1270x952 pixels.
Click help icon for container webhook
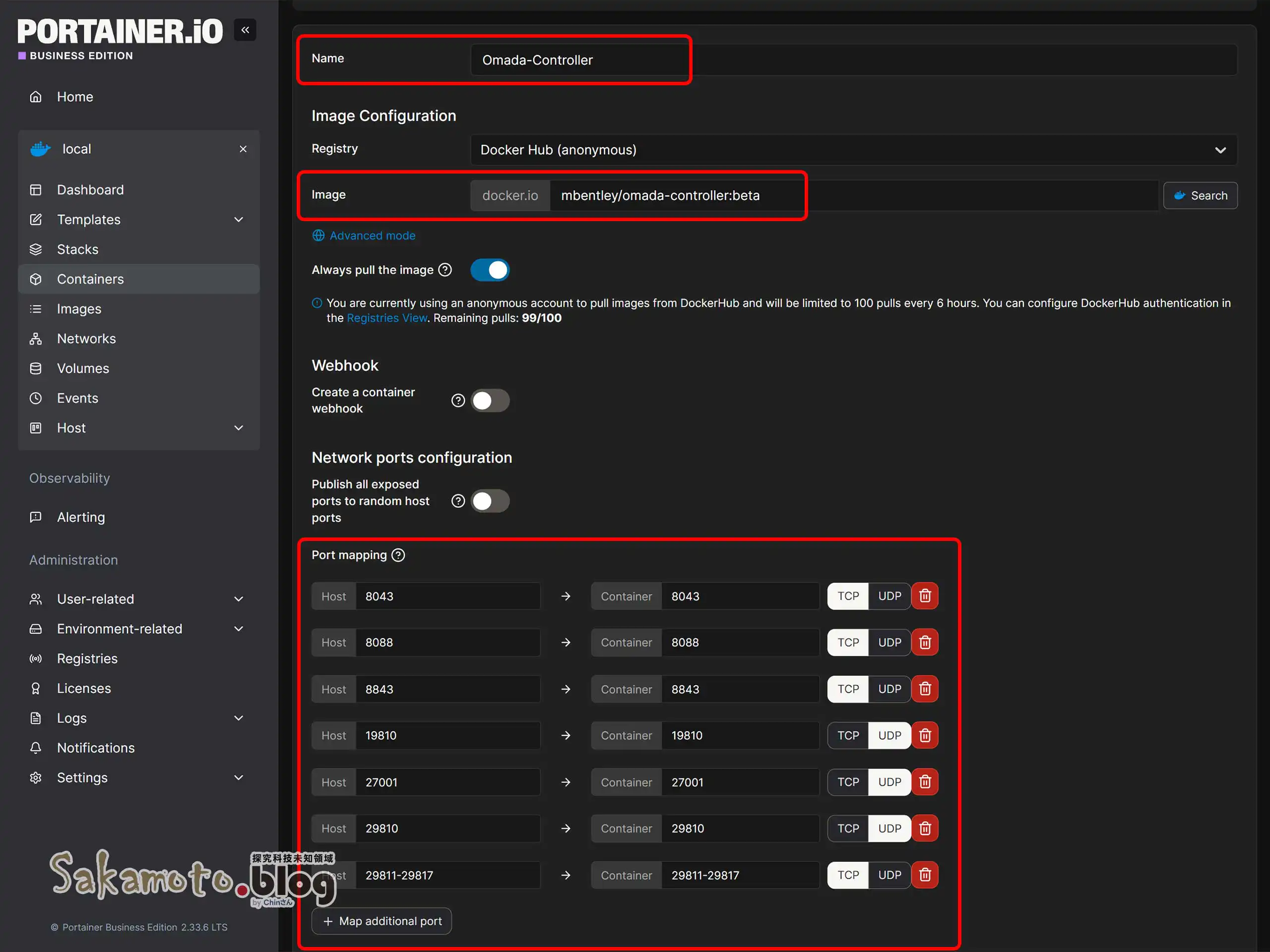(457, 401)
